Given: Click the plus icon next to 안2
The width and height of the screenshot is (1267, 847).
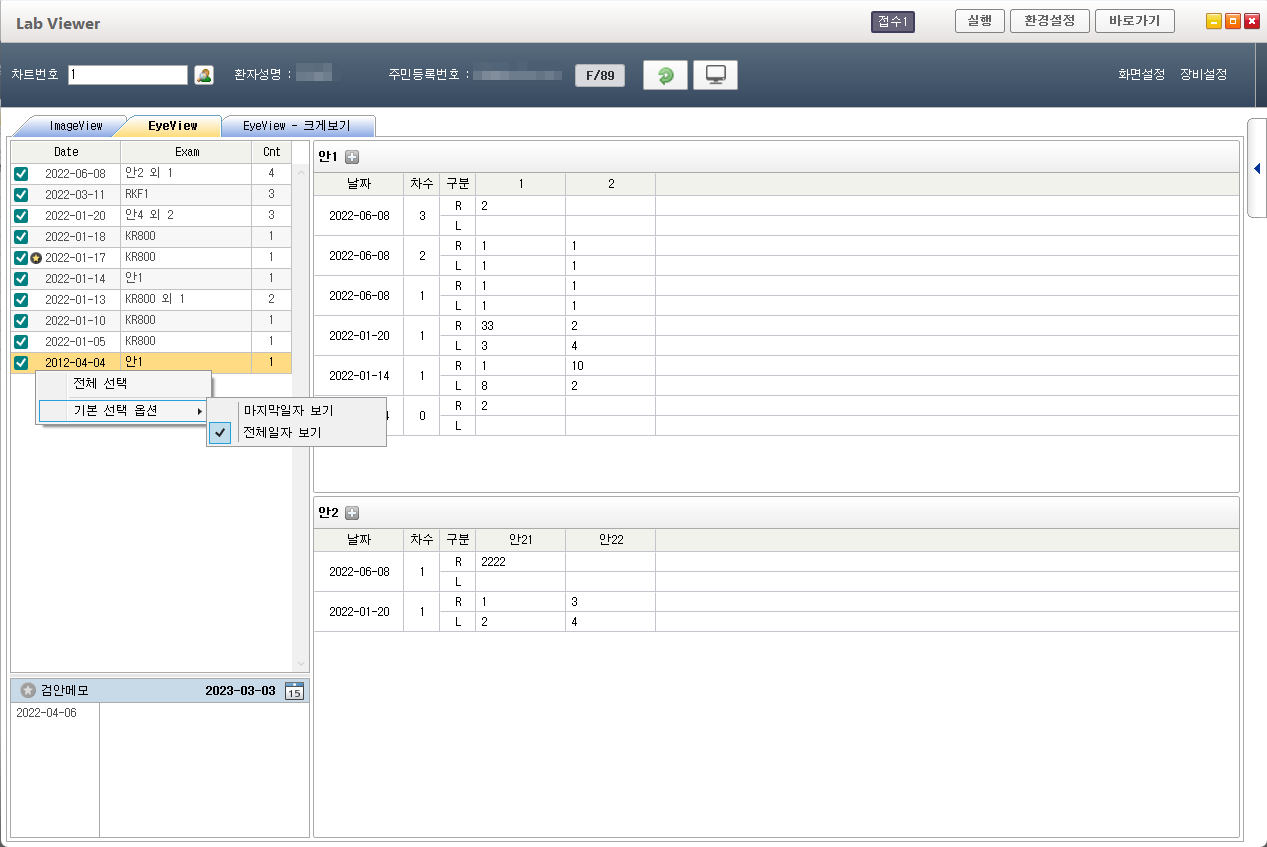Looking at the screenshot, I should (352, 513).
